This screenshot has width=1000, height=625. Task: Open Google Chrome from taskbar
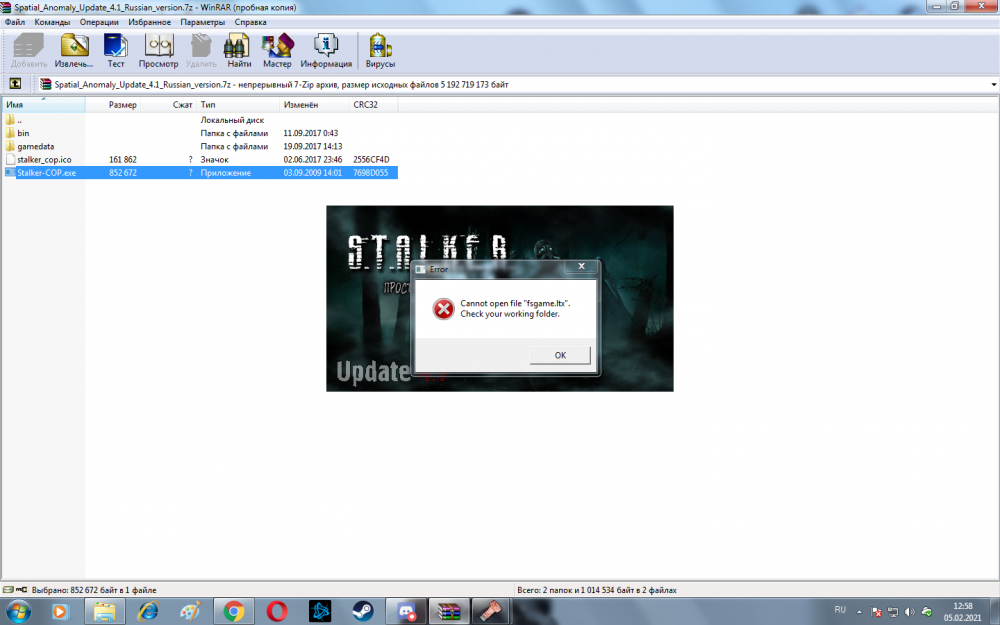pos(233,612)
